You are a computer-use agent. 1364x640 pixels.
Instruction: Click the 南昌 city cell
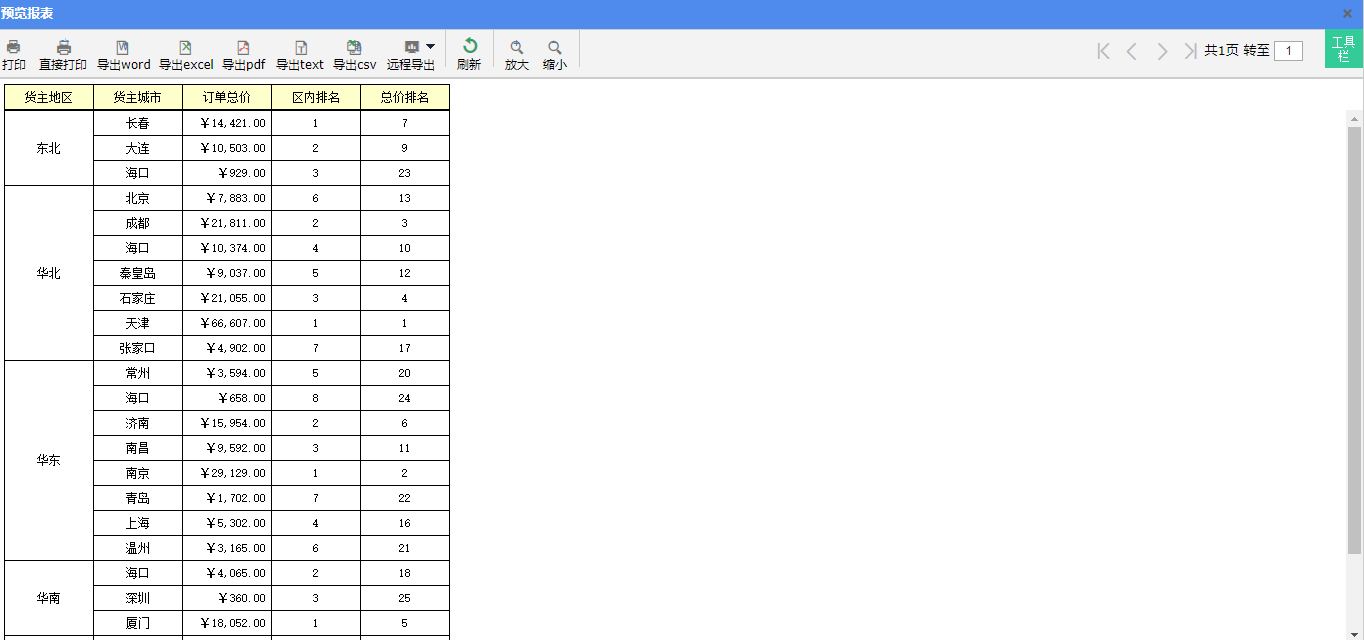(138, 448)
